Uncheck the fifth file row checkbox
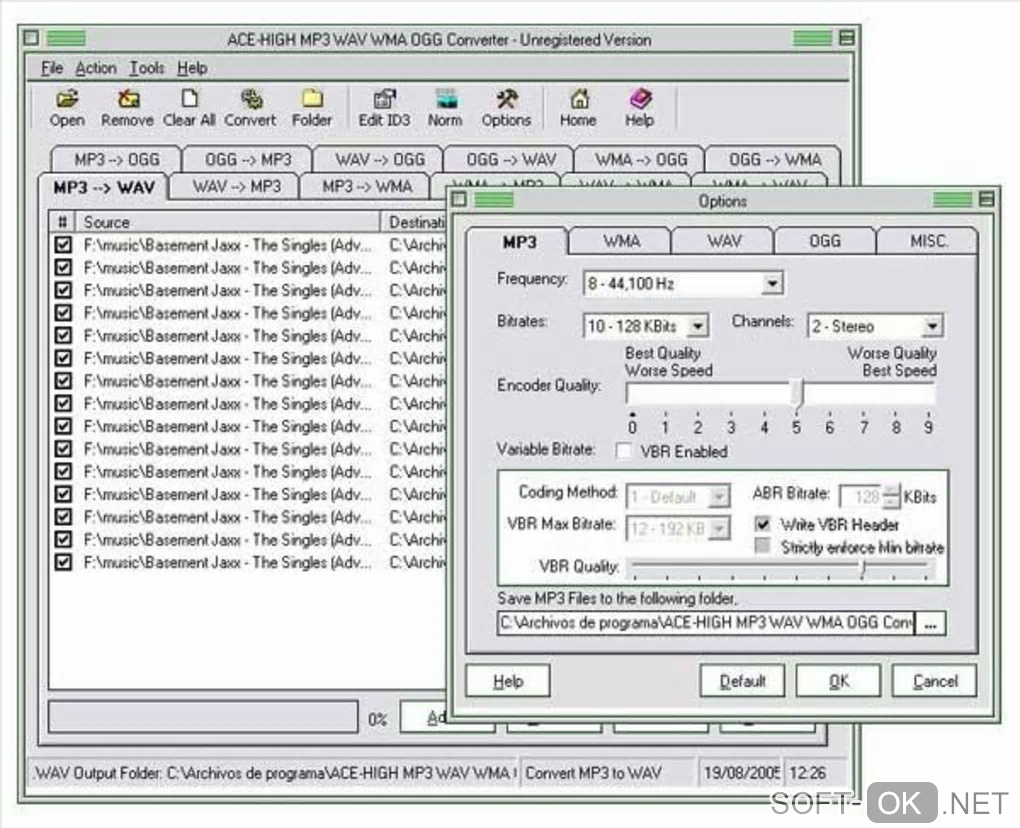Screen dimensions: 1020x828 pos(63,336)
